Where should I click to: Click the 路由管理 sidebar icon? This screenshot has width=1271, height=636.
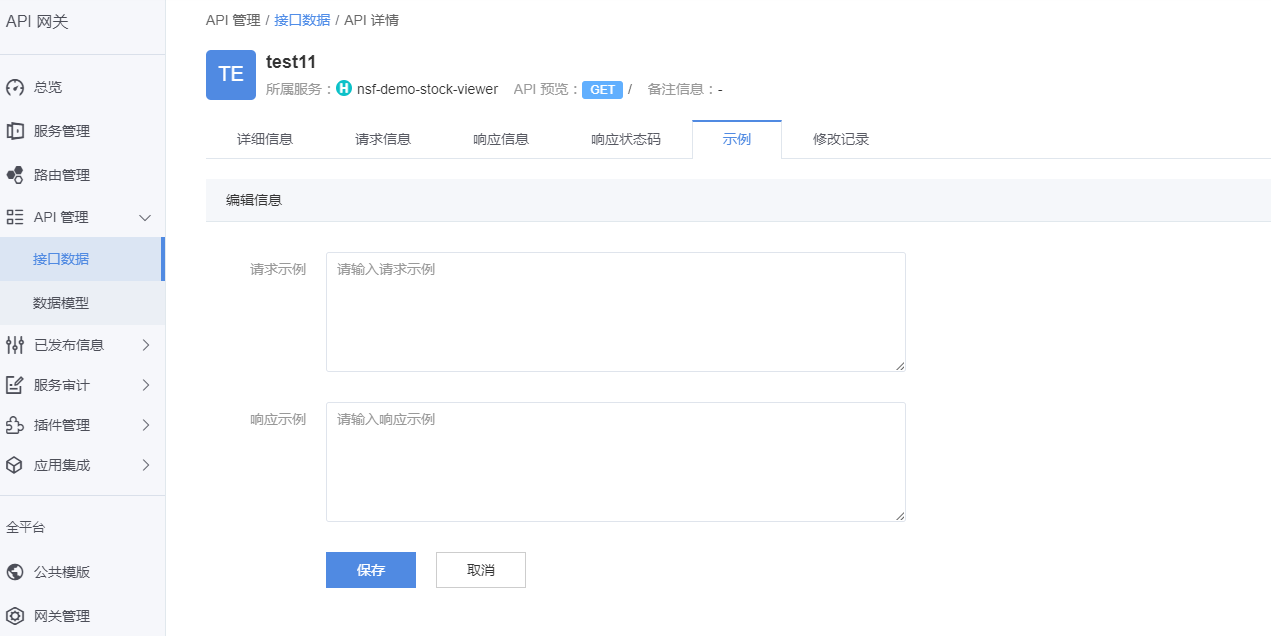15,175
